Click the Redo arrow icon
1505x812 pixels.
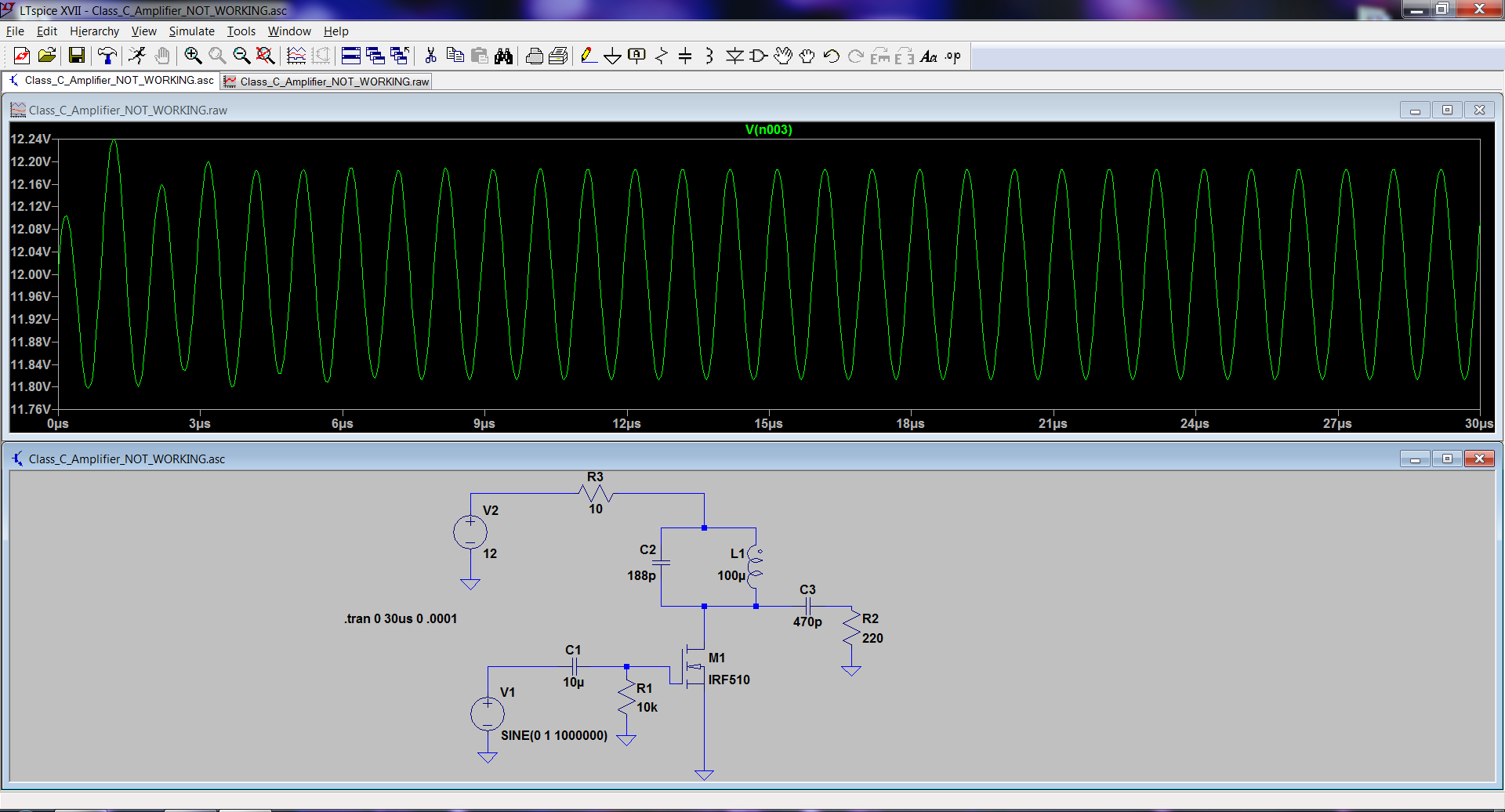pos(856,56)
